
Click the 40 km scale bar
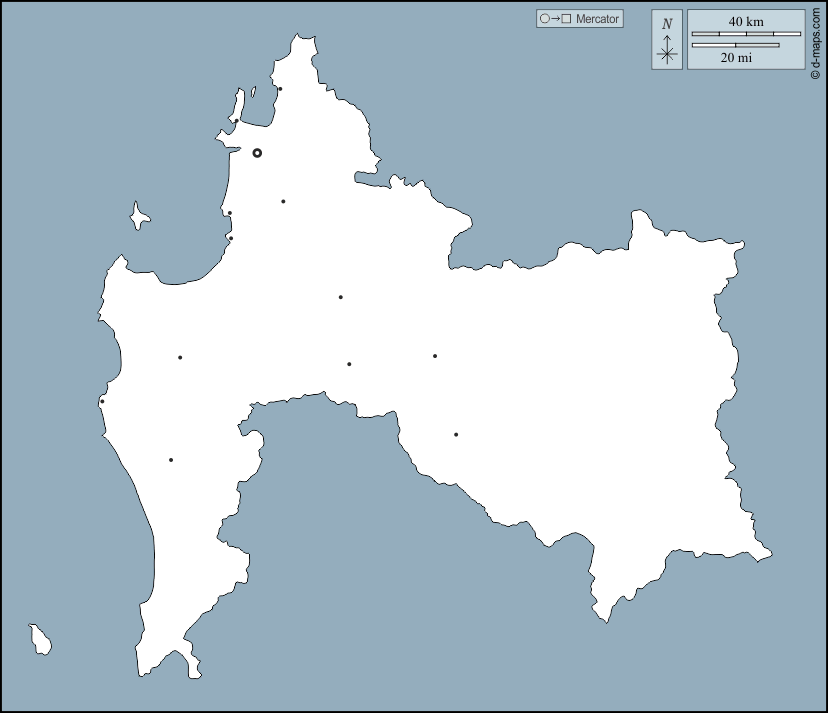pyautogui.click(x=746, y=34)
